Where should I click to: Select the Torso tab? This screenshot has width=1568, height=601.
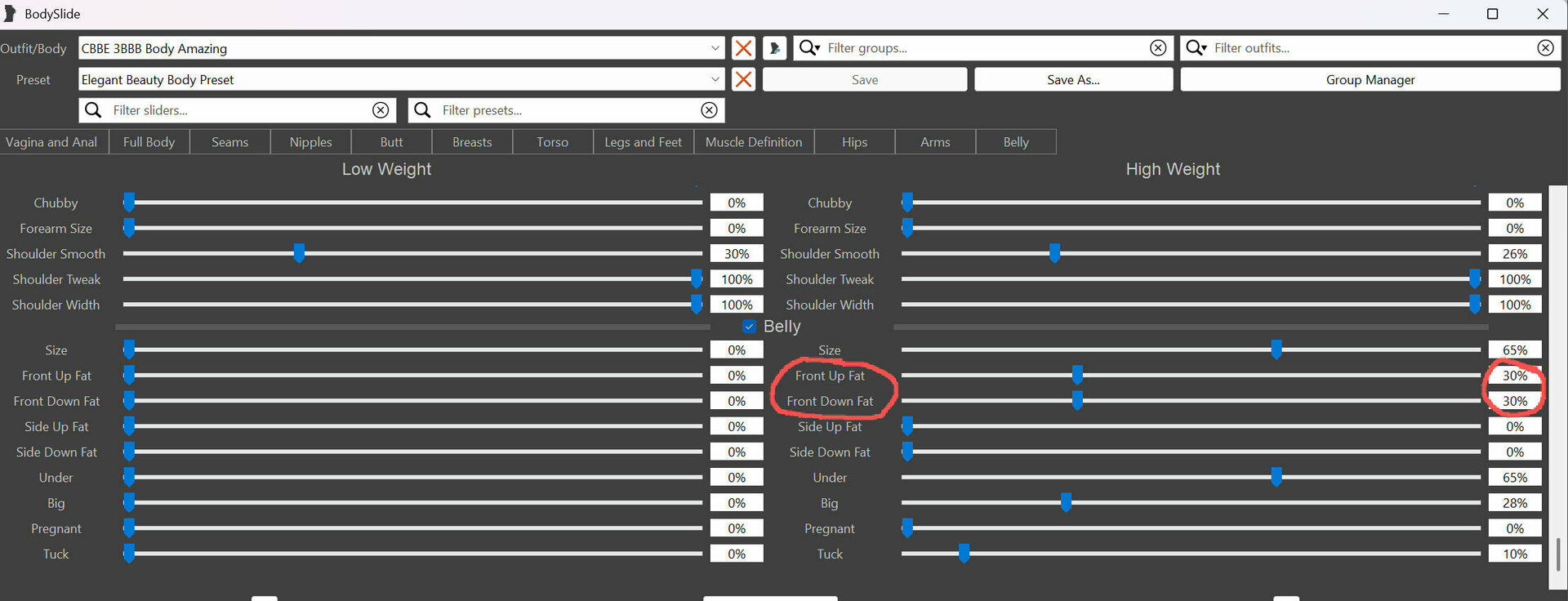[552, 142]
